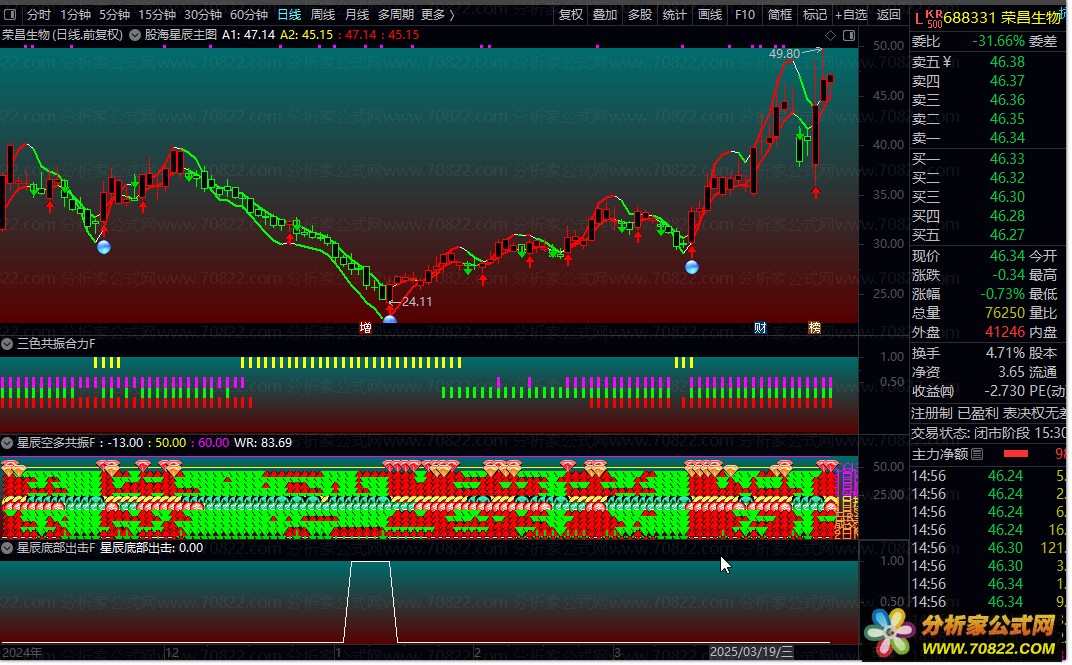Click the L margin tag icon
Image resolution: width=1072 pixels, height=665 pixels.
tap(918, 19)
